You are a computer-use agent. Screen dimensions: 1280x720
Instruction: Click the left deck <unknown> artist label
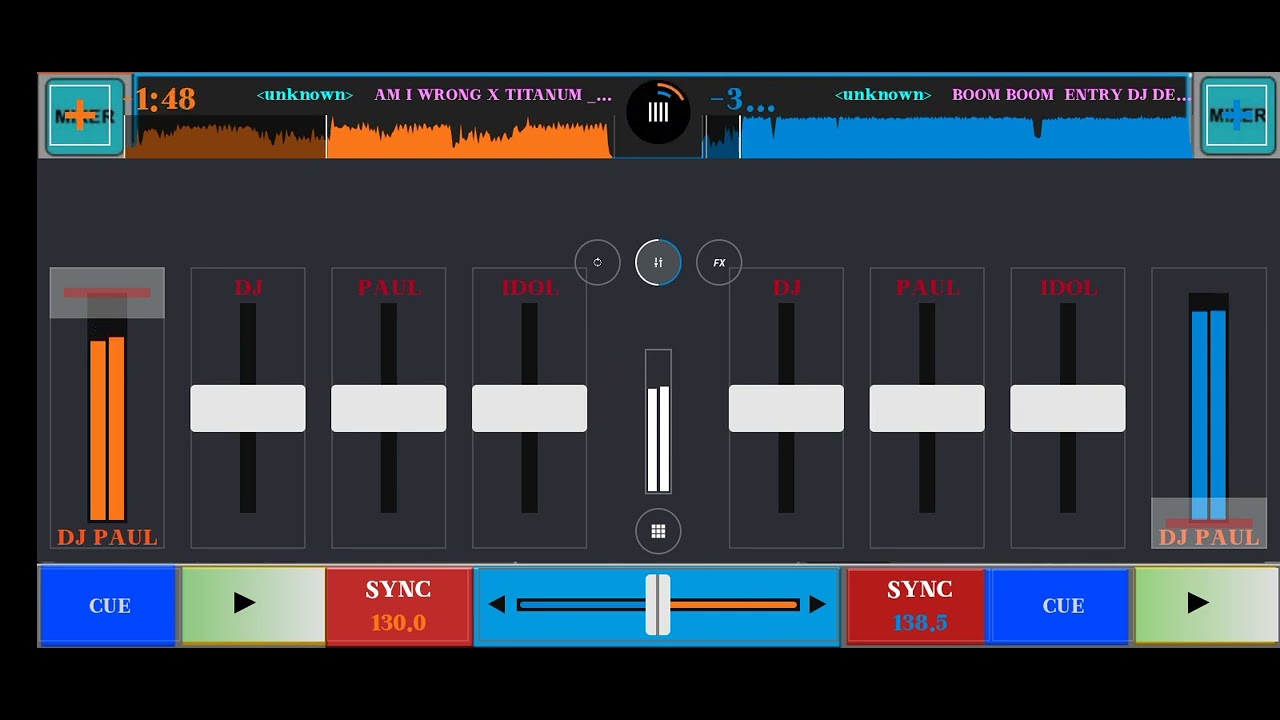click(x=305, y=95)
